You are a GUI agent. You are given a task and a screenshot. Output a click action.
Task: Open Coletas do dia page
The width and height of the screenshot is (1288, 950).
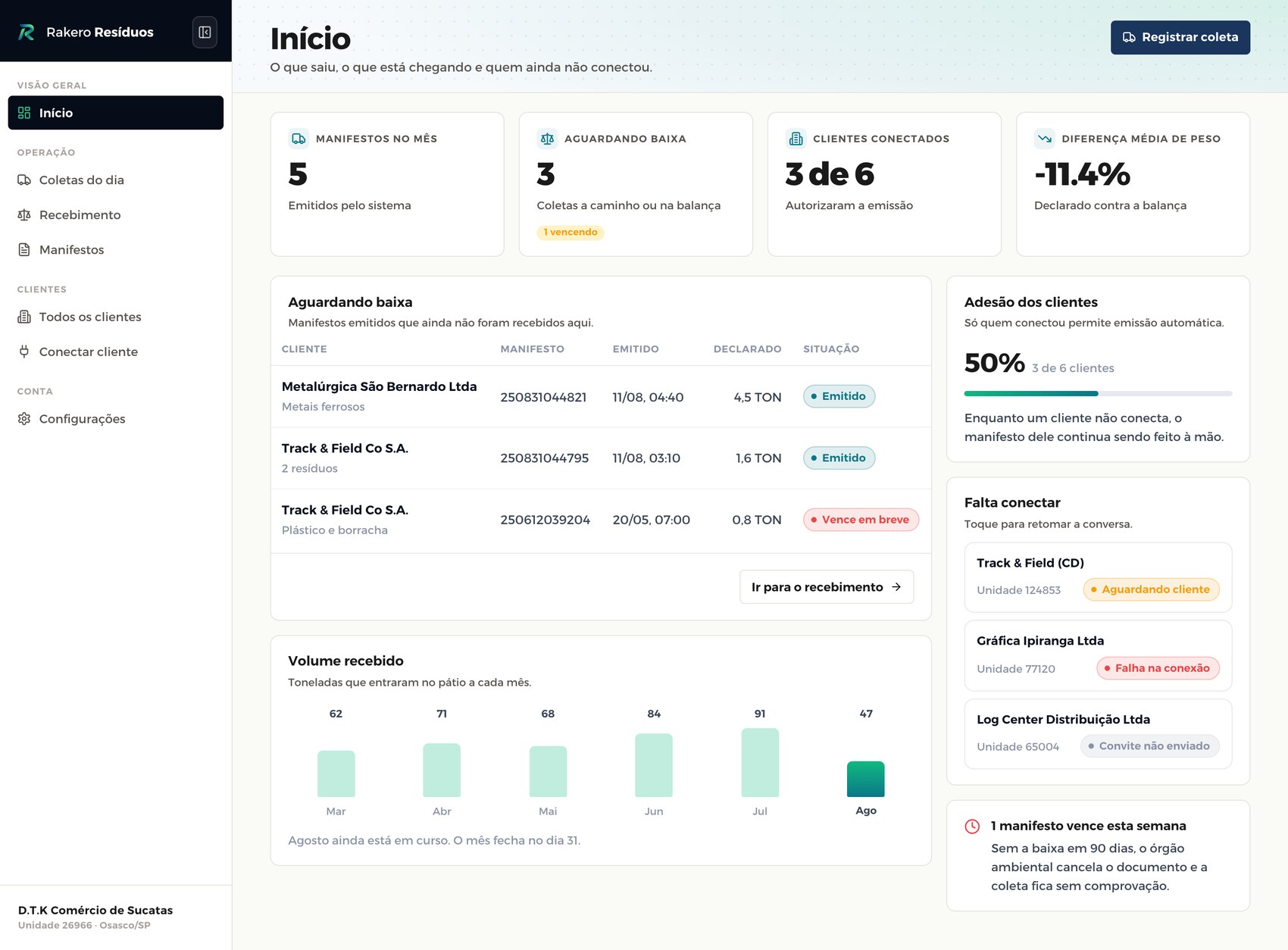click(x=116, y=180)
